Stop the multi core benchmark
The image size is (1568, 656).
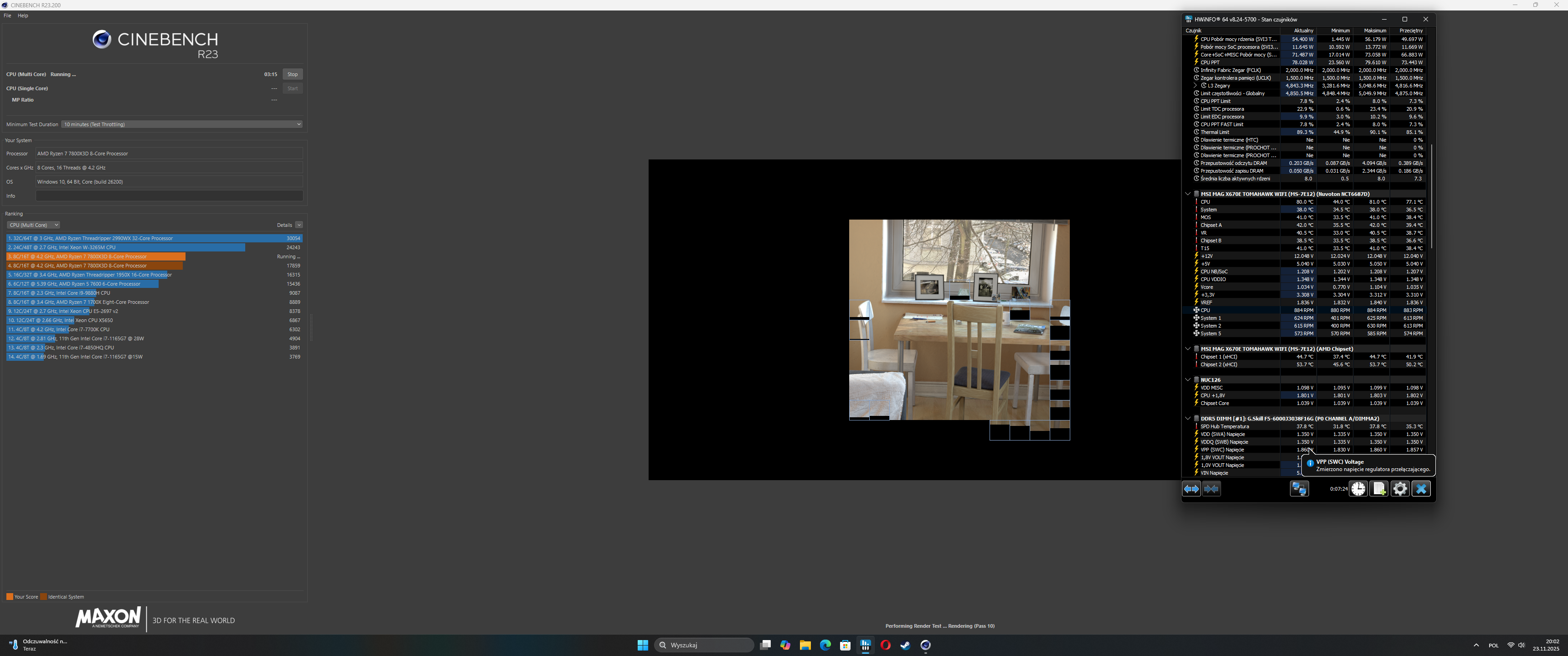292,74
